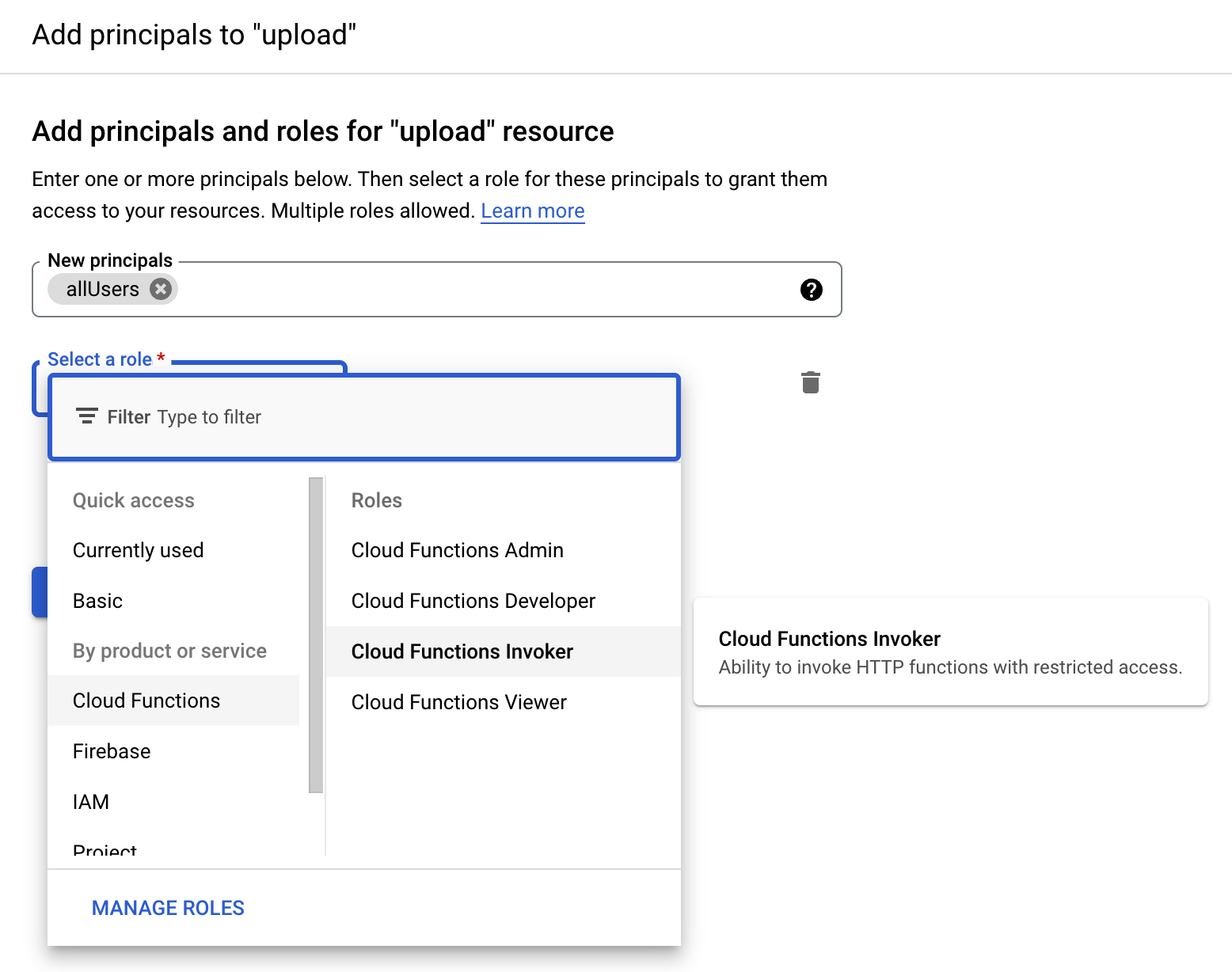This screenshot has width=1232, height=972.
Task: Open the Firebase roles category
Action: 112,751
